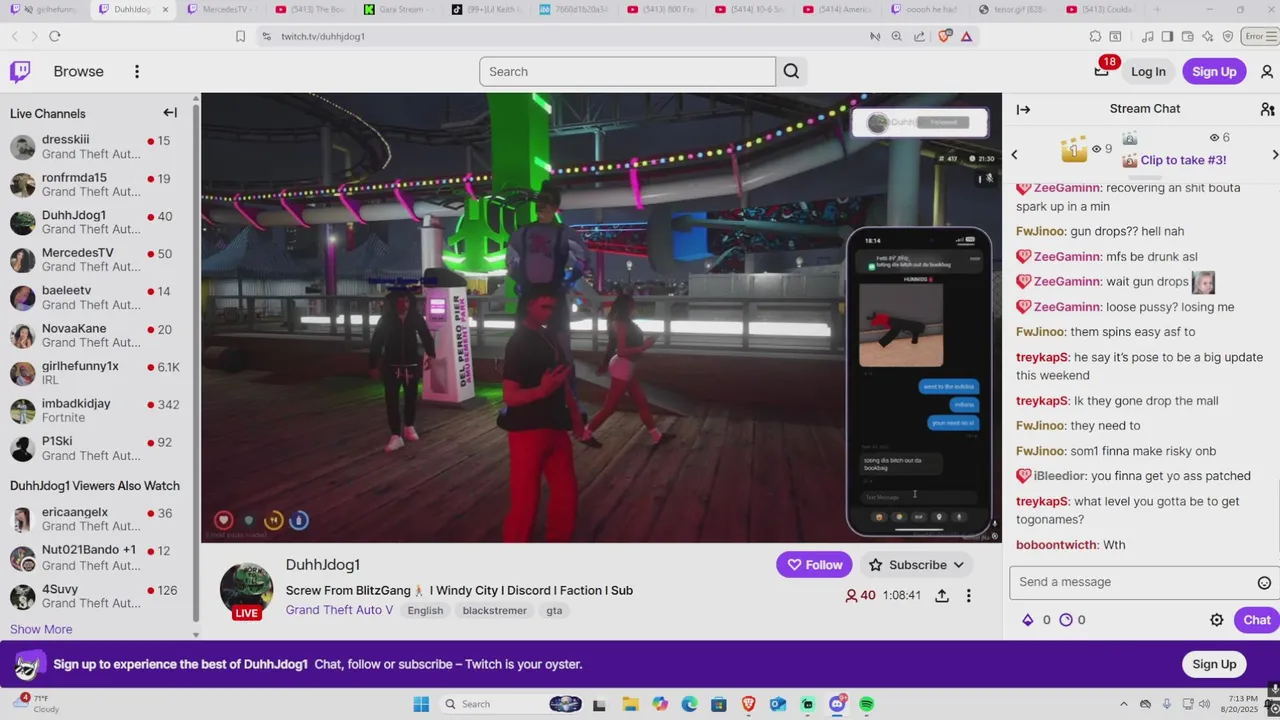Go to previous chat leaderboard item
This screenshot has width=1280, height=720.
point(1014,154)
